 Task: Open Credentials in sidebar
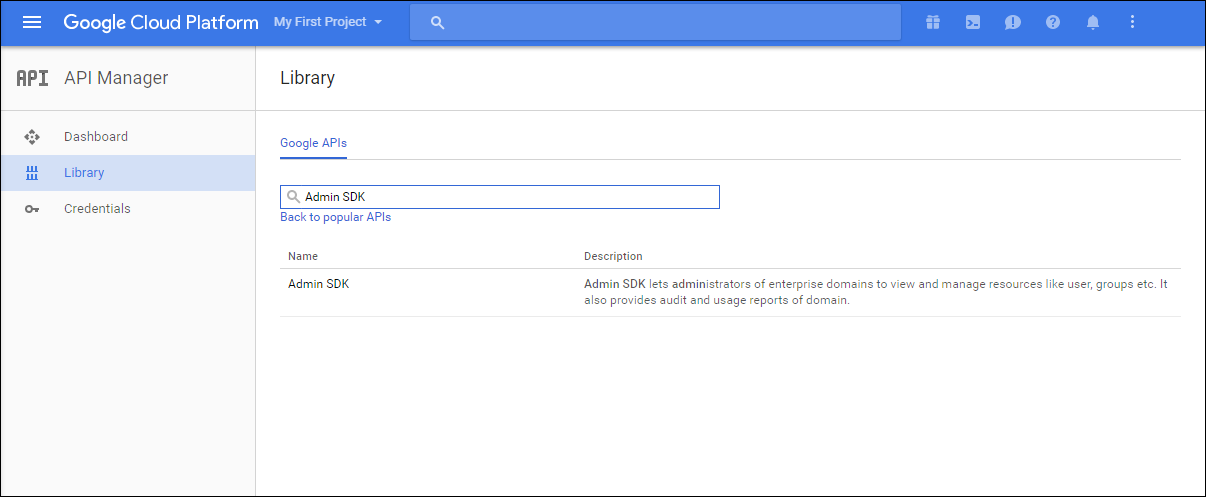pyautogui.click(x=97, y=209)
